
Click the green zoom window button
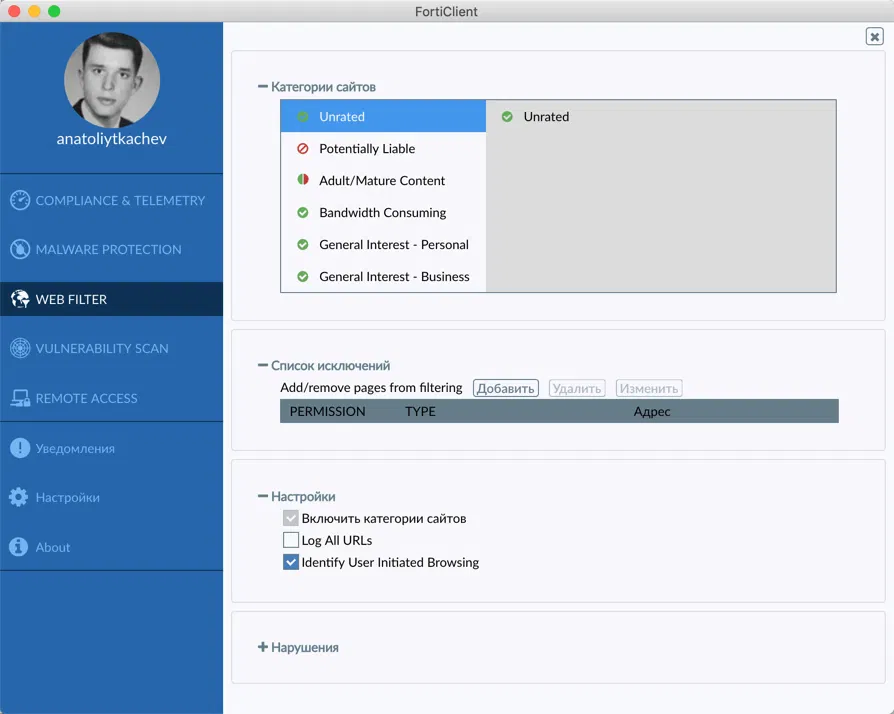pos(54,11)
